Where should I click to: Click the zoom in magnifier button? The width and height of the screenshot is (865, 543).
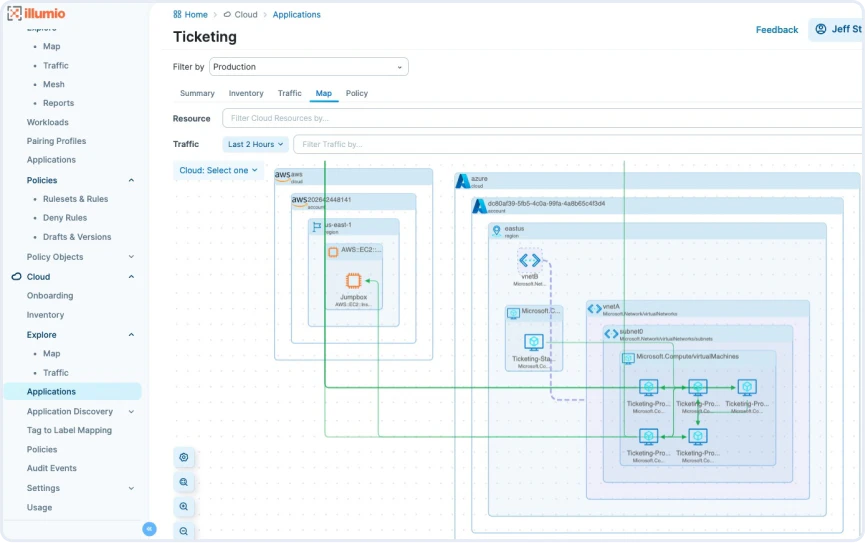[184, 507]
